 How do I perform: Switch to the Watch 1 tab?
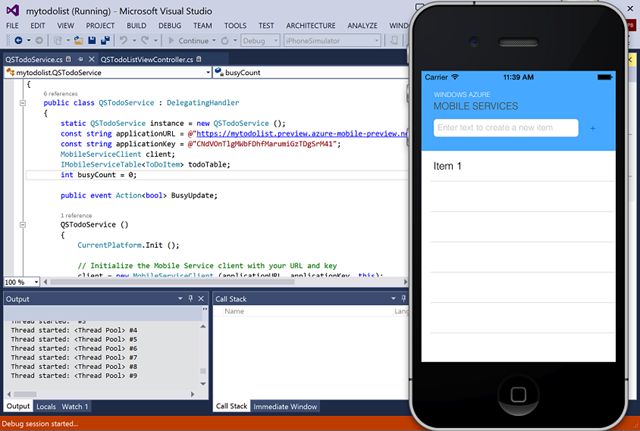(75, 407)
